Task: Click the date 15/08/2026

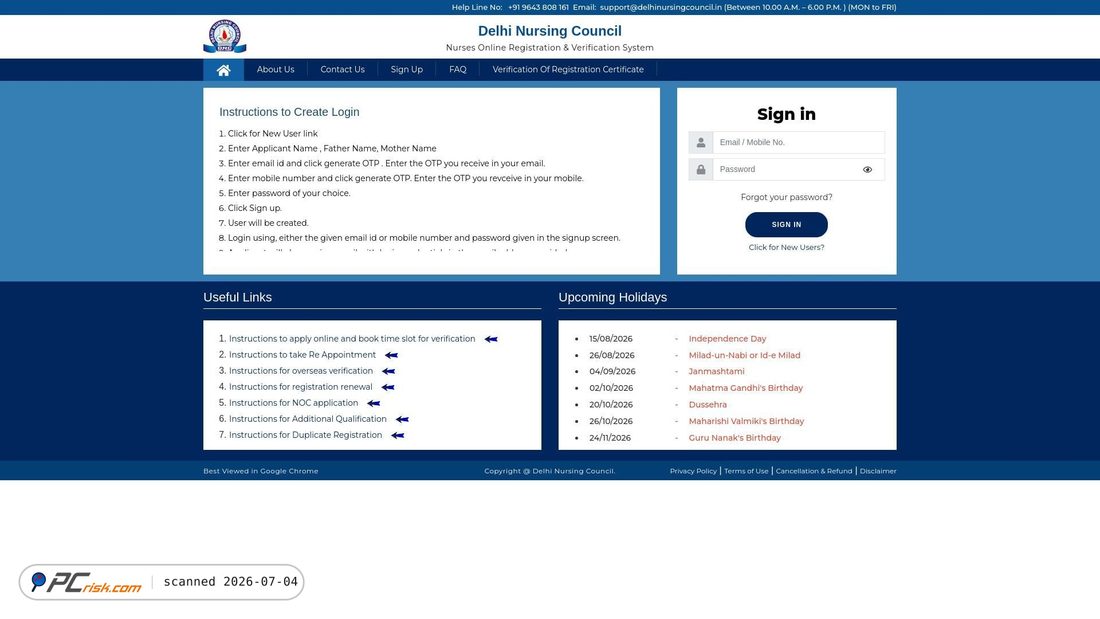Action: (611, 339)
